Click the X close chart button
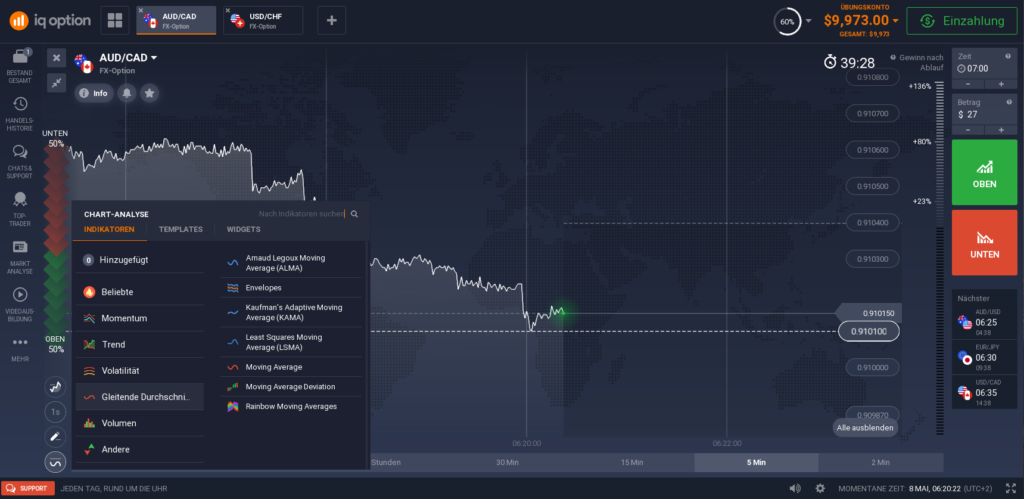The image size is (1024, 499). [56, 57]
